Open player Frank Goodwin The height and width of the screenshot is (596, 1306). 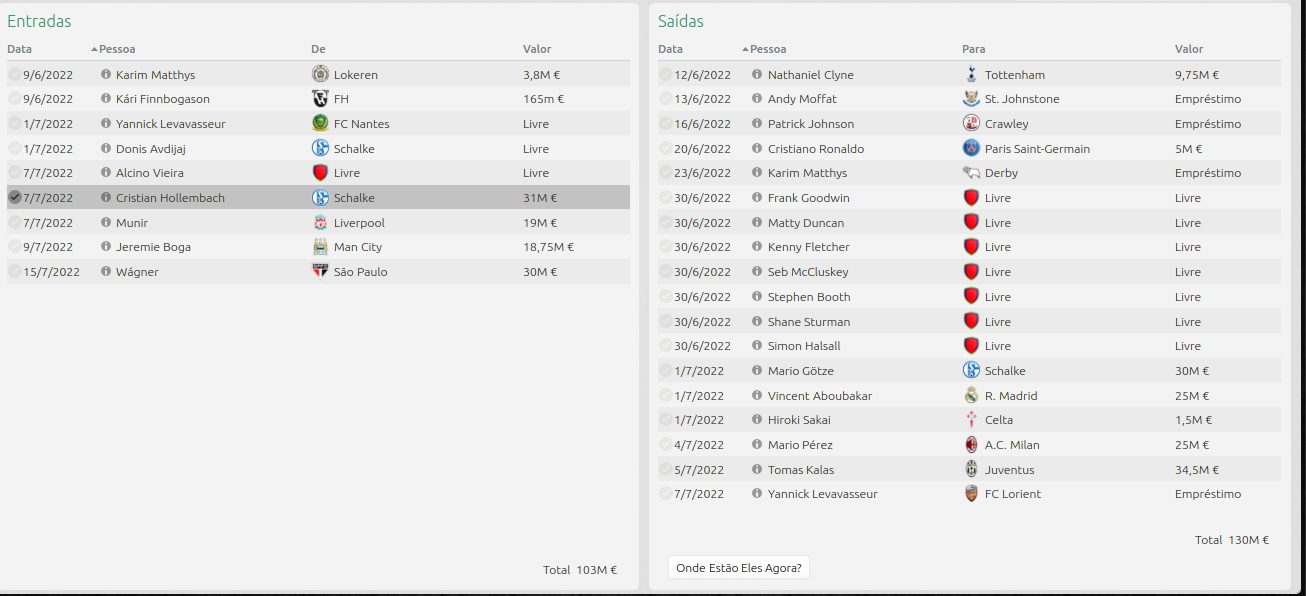pos(809,198)
